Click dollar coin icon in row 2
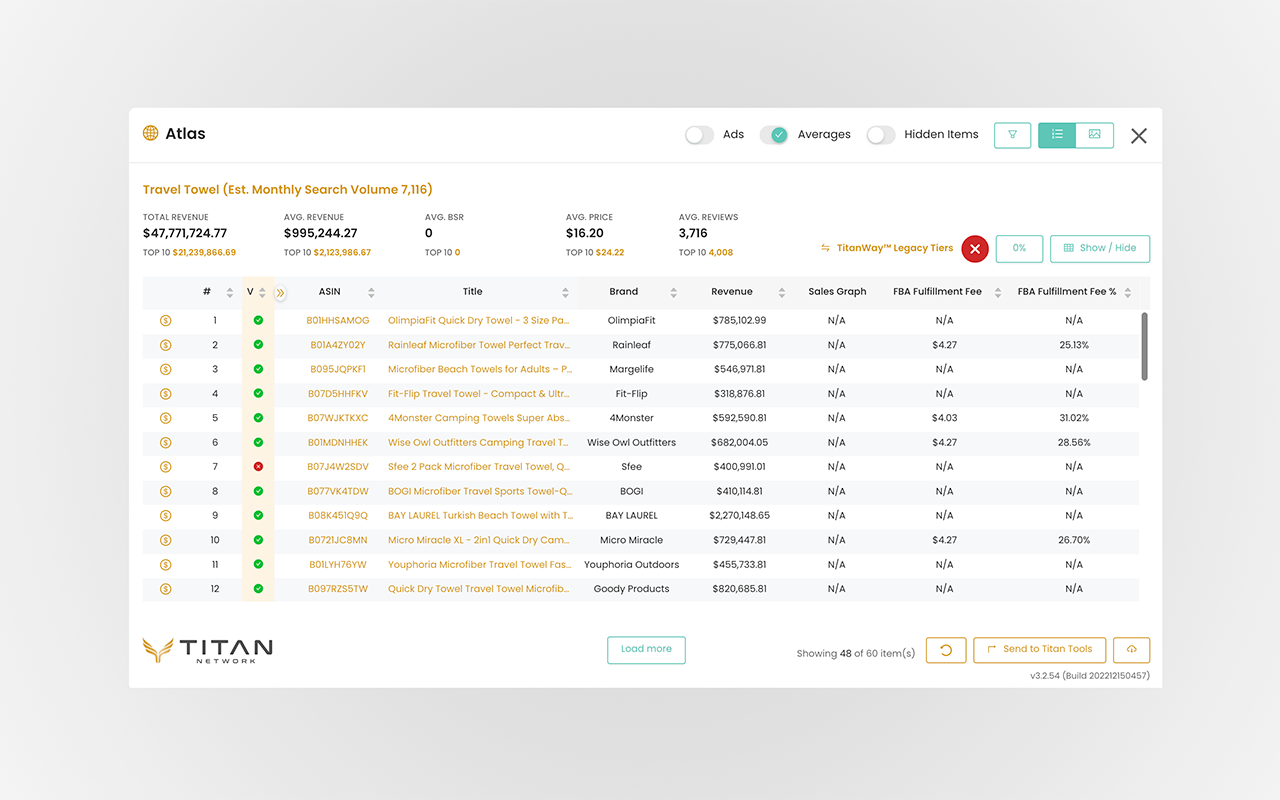This screenshot has width=1280, height=800. (x=166, y=345)
